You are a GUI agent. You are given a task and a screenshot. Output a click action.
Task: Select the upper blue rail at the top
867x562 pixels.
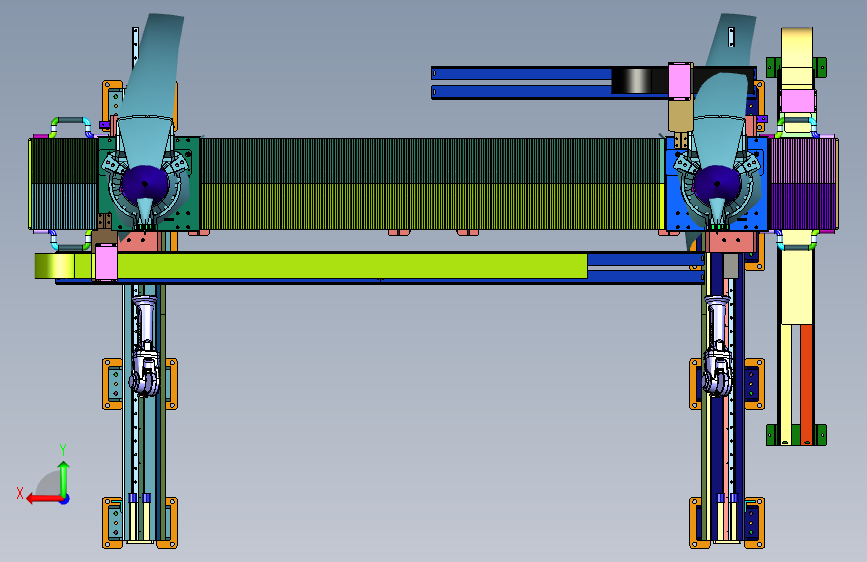pyautogui.click(x=521, y=74)
